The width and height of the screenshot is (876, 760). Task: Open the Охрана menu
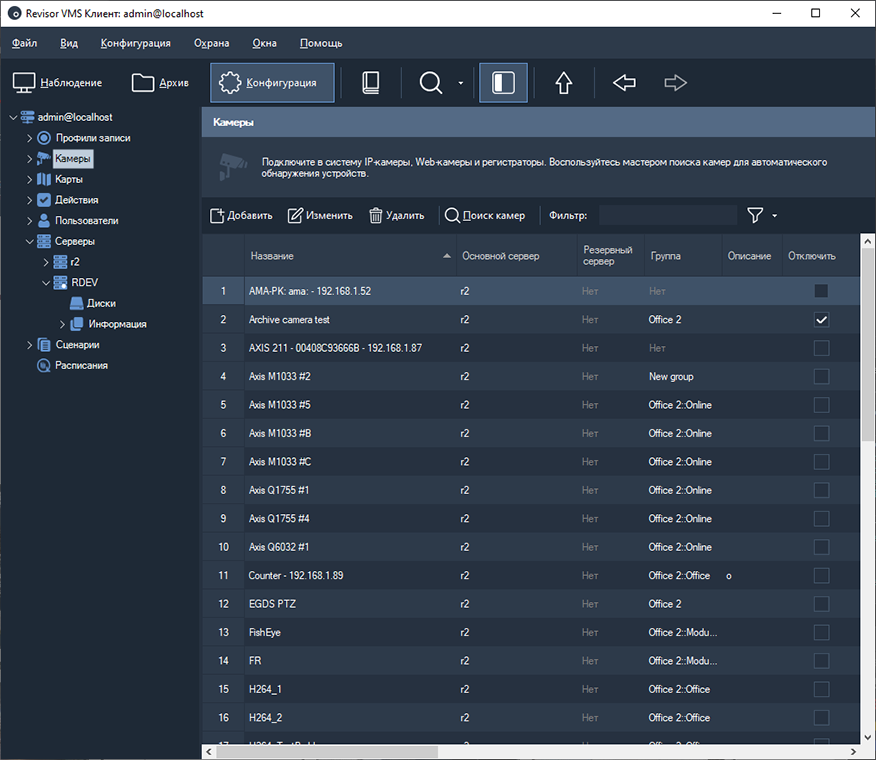coord(211,43)
